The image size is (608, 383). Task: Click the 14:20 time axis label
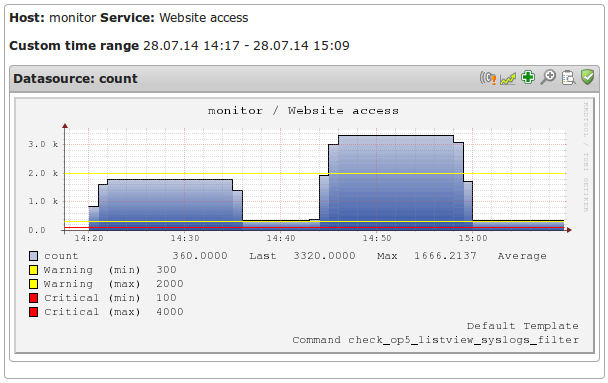[x=89, y=238]
